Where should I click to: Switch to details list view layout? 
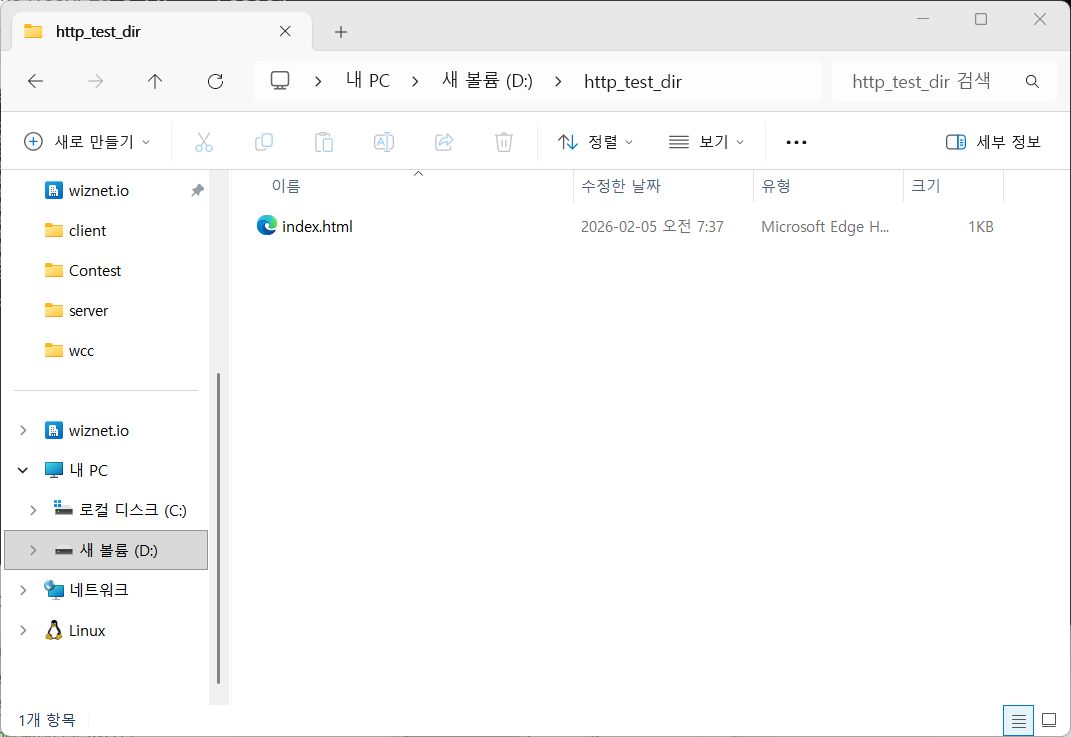point(1018,719)
